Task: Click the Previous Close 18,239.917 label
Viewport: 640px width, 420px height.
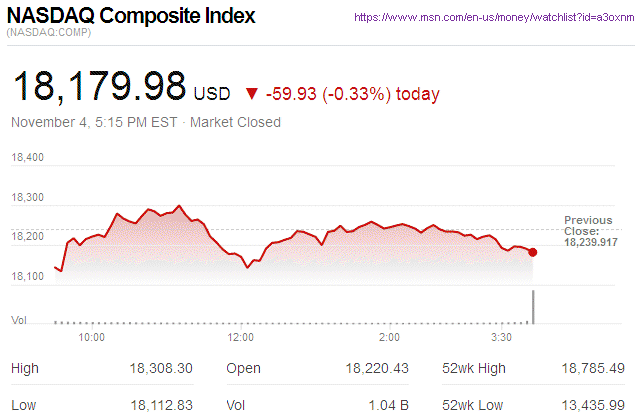Action: pyautogui.click(x=589, y=231)
